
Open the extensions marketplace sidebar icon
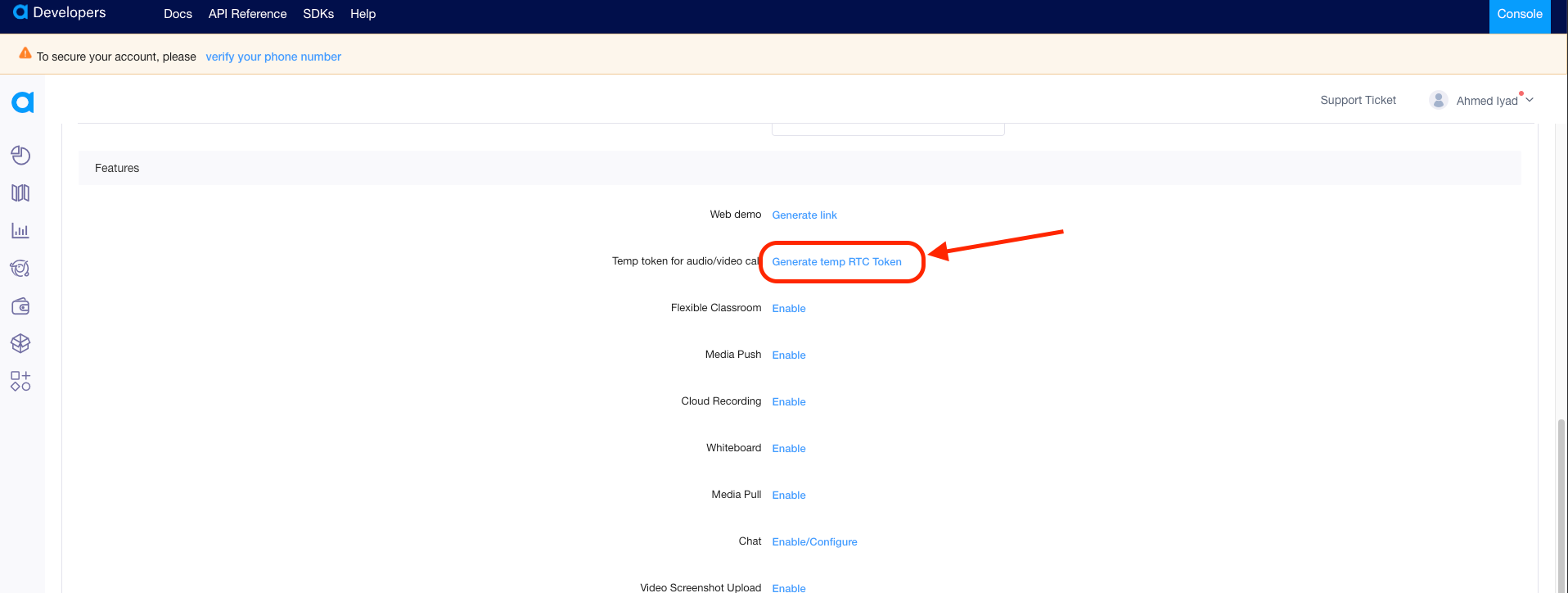[x=20, y=381]
